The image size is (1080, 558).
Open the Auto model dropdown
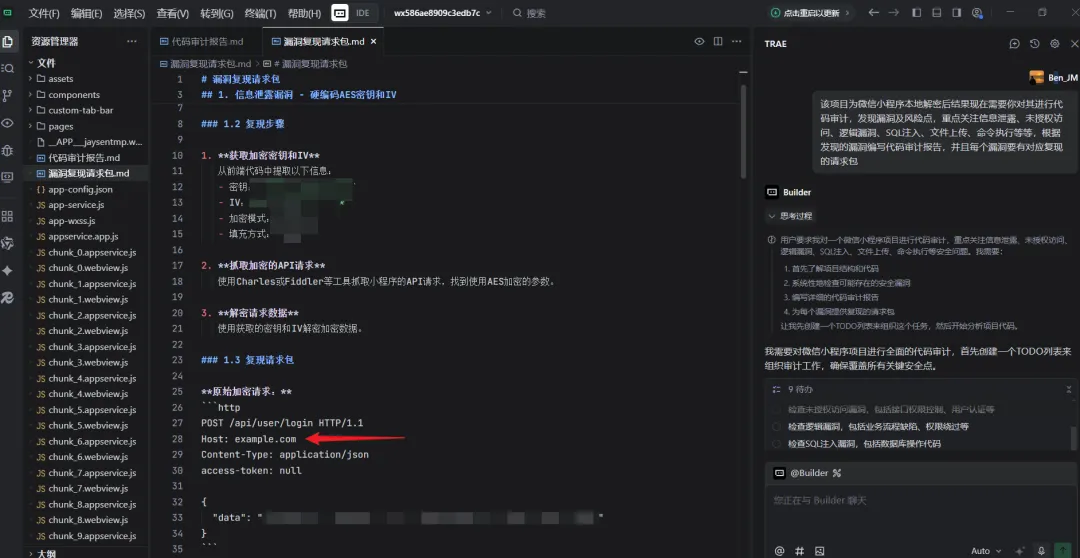(984, 550)
